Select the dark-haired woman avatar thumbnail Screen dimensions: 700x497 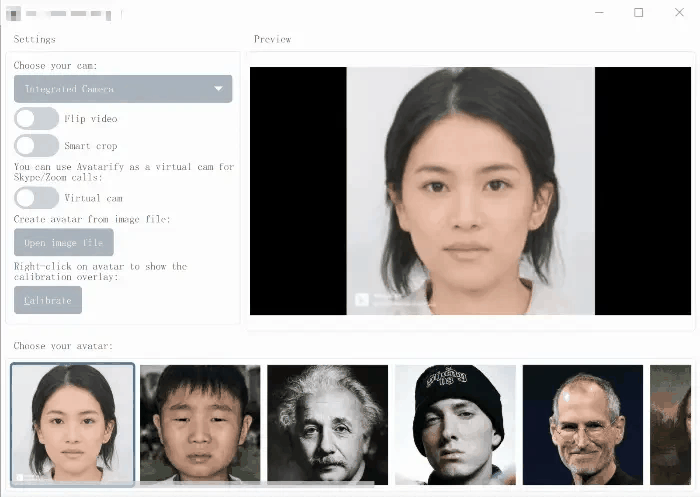[x=72, y=423]
